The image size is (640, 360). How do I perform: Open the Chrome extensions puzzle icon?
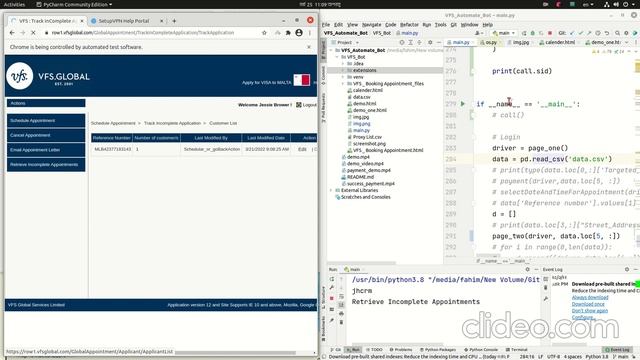(x=288, y=33)
